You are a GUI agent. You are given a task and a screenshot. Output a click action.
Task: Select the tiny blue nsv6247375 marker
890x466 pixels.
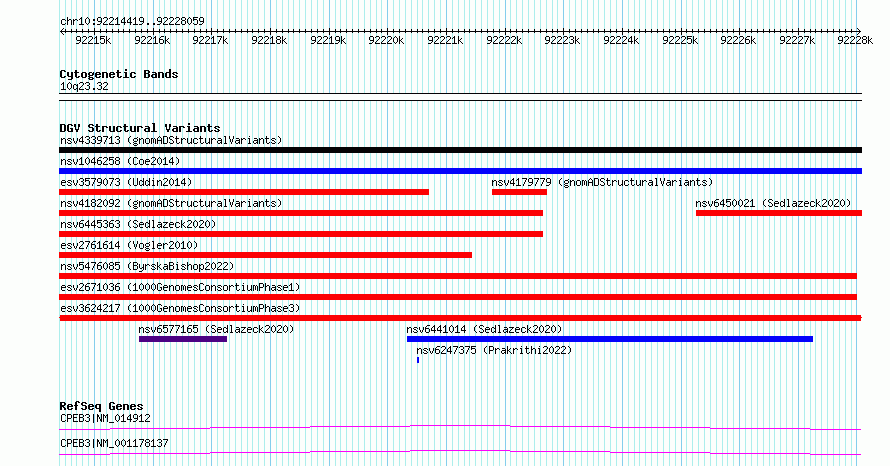pyautogui.click(x=418, y=360)
